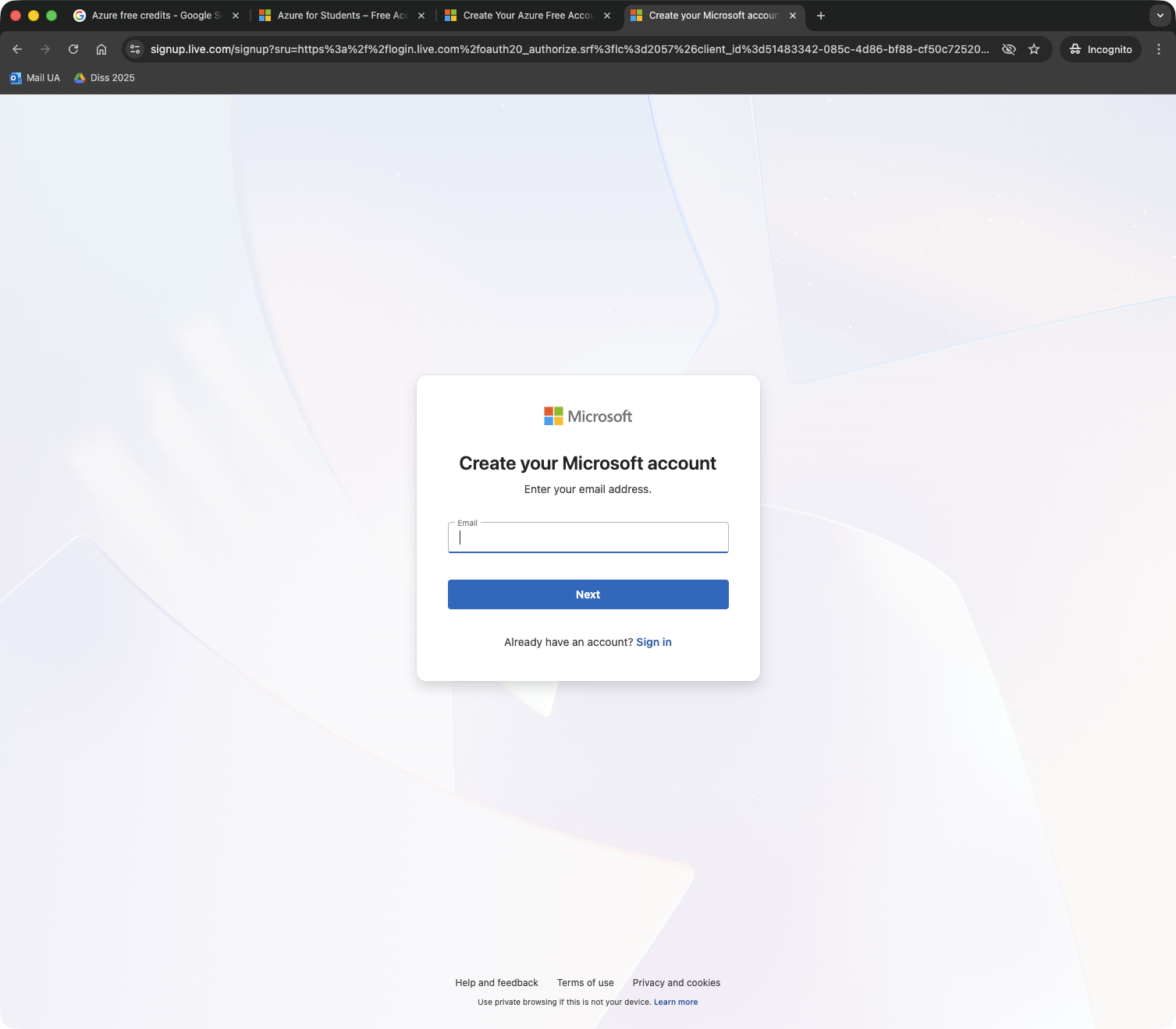Open the Mail UA bookmark
Viewport: 1176px width, 1029px height.
pos(35,78)
